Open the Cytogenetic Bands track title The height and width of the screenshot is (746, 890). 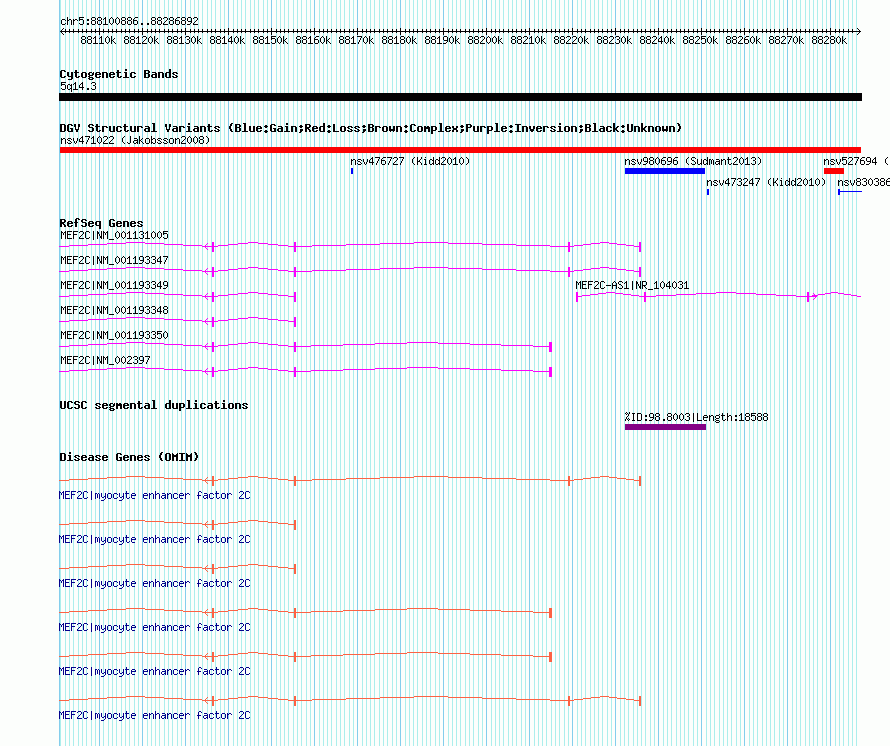pos(119,74)
